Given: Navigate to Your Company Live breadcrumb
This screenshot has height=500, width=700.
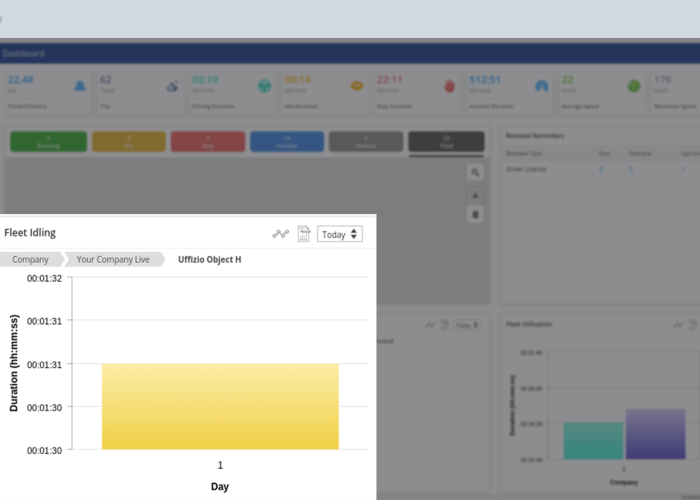Looking at the screenshot, I should (112, 260).
